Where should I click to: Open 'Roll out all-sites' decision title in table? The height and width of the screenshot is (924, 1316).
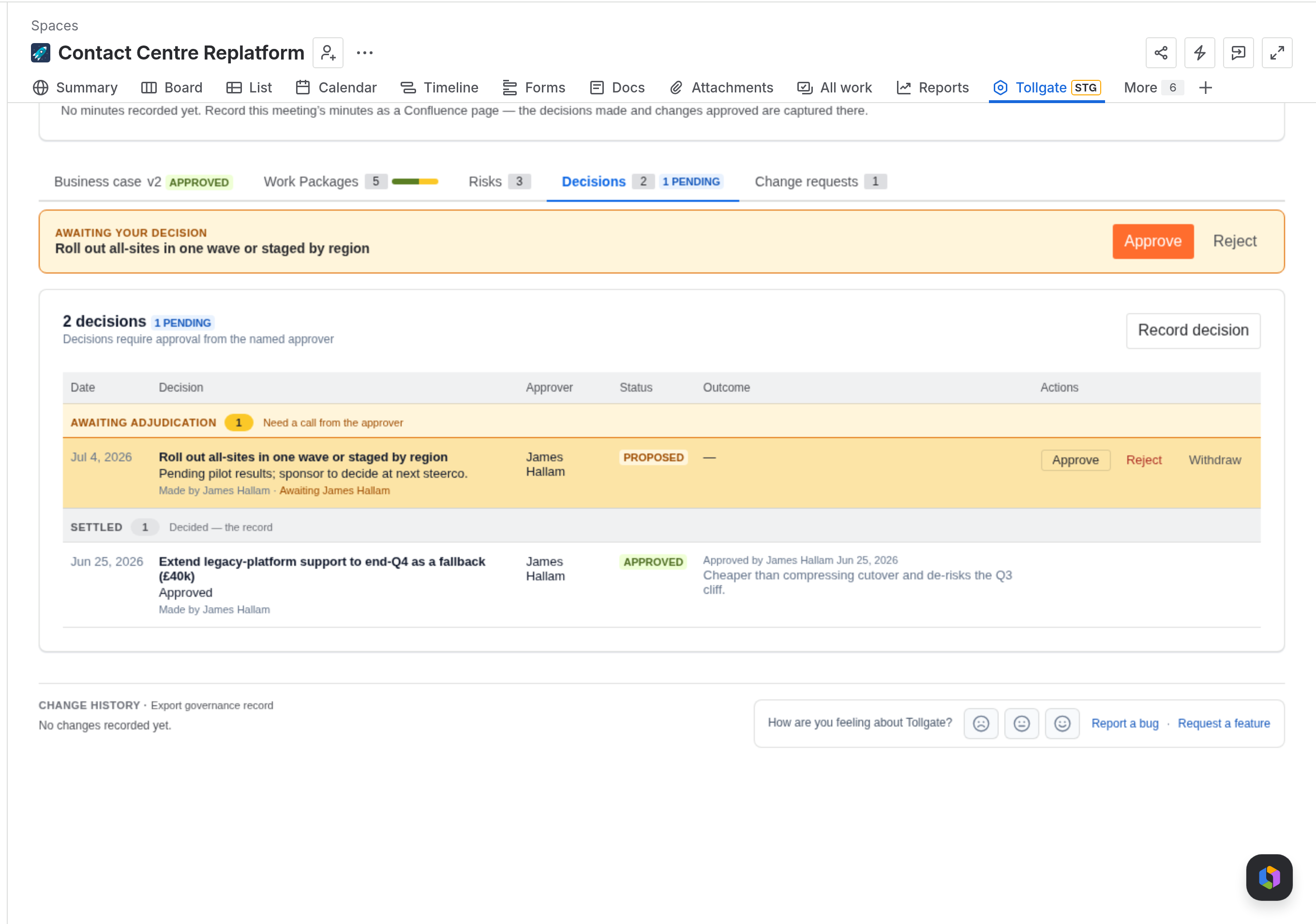tap(303, 457)
